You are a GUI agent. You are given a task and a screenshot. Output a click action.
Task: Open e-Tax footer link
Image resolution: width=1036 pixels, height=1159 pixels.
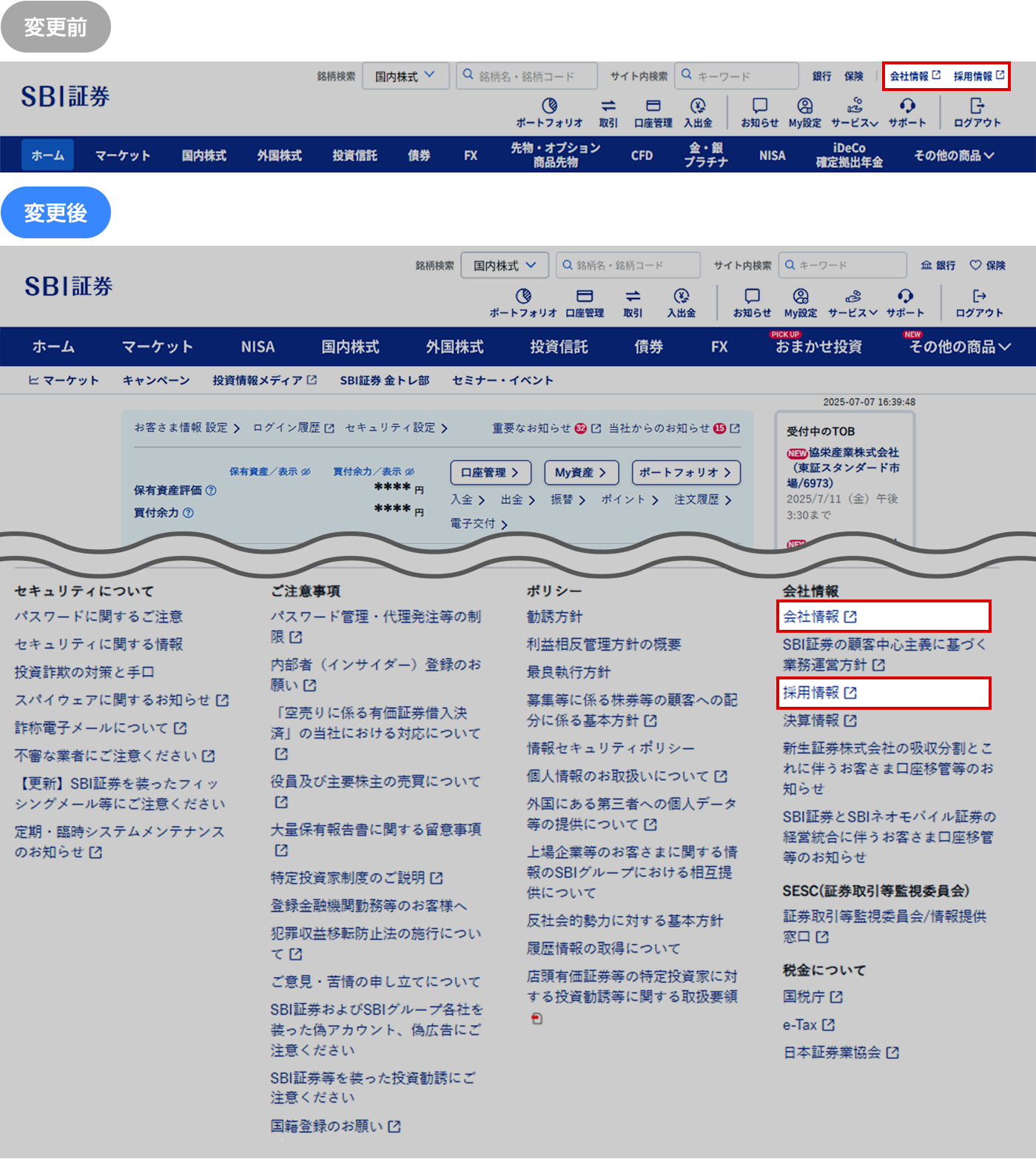[808, 1025]
